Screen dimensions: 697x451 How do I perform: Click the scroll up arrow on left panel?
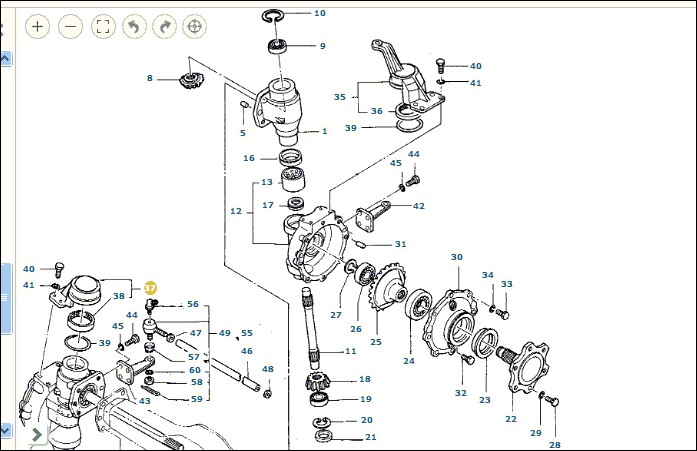[x=5, y=59]
